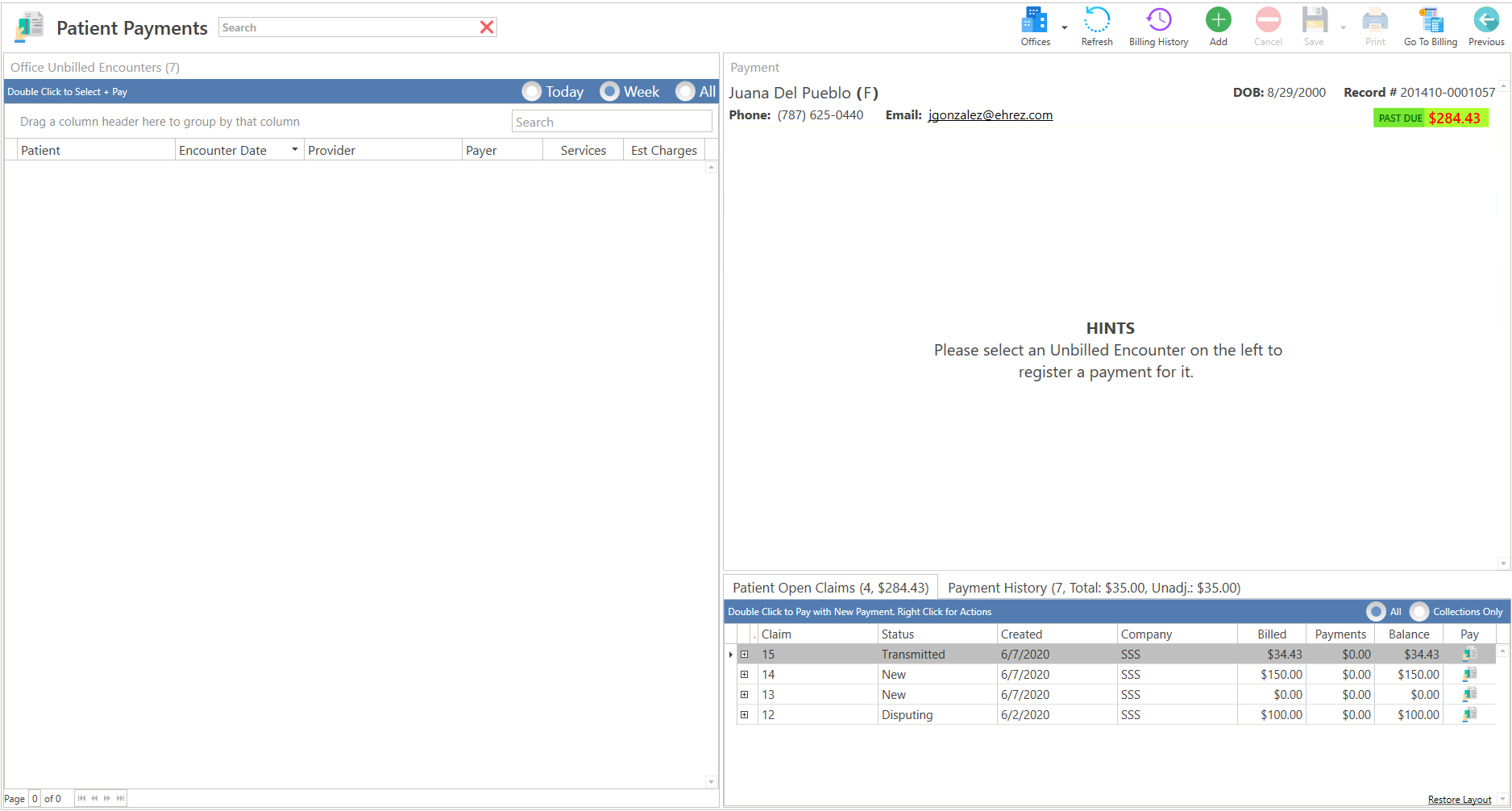Go to previous page in pager
Viewport: 1512px width, 811px height.
click(94, 798)
